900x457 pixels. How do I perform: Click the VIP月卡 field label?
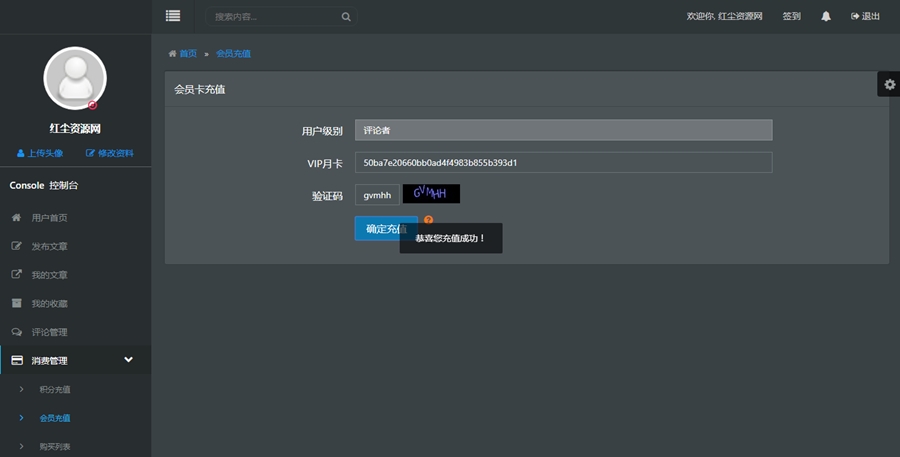(x=325, y=164)
